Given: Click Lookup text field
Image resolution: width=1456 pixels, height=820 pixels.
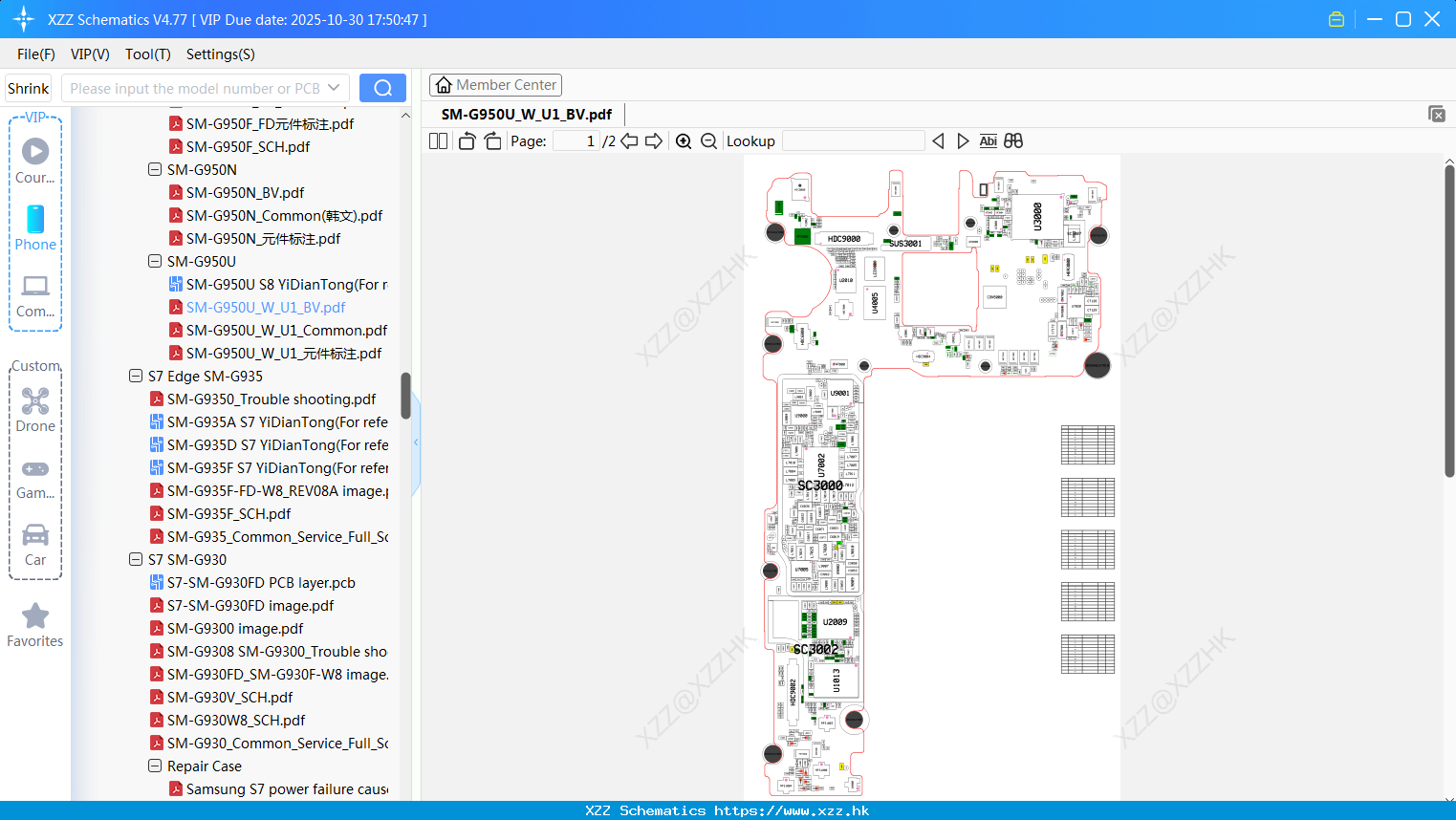Looking at the screenshot, I should 853,140.
